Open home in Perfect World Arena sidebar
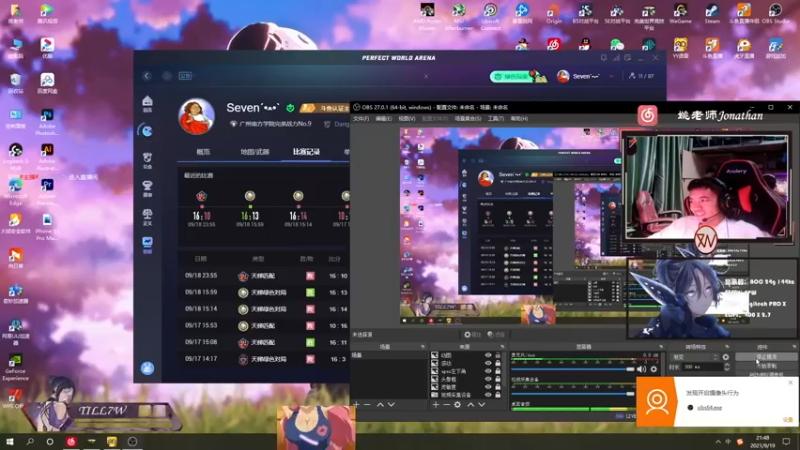 (x=147, y=104)
